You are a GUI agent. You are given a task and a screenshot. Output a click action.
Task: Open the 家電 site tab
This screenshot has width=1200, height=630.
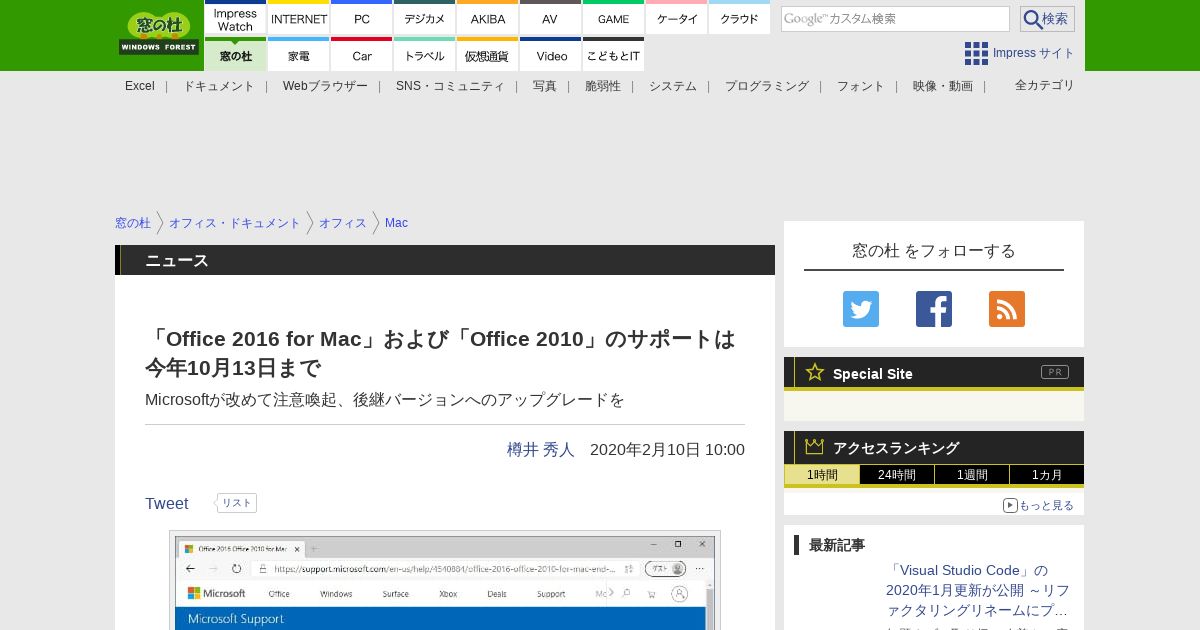click(299, 55)
